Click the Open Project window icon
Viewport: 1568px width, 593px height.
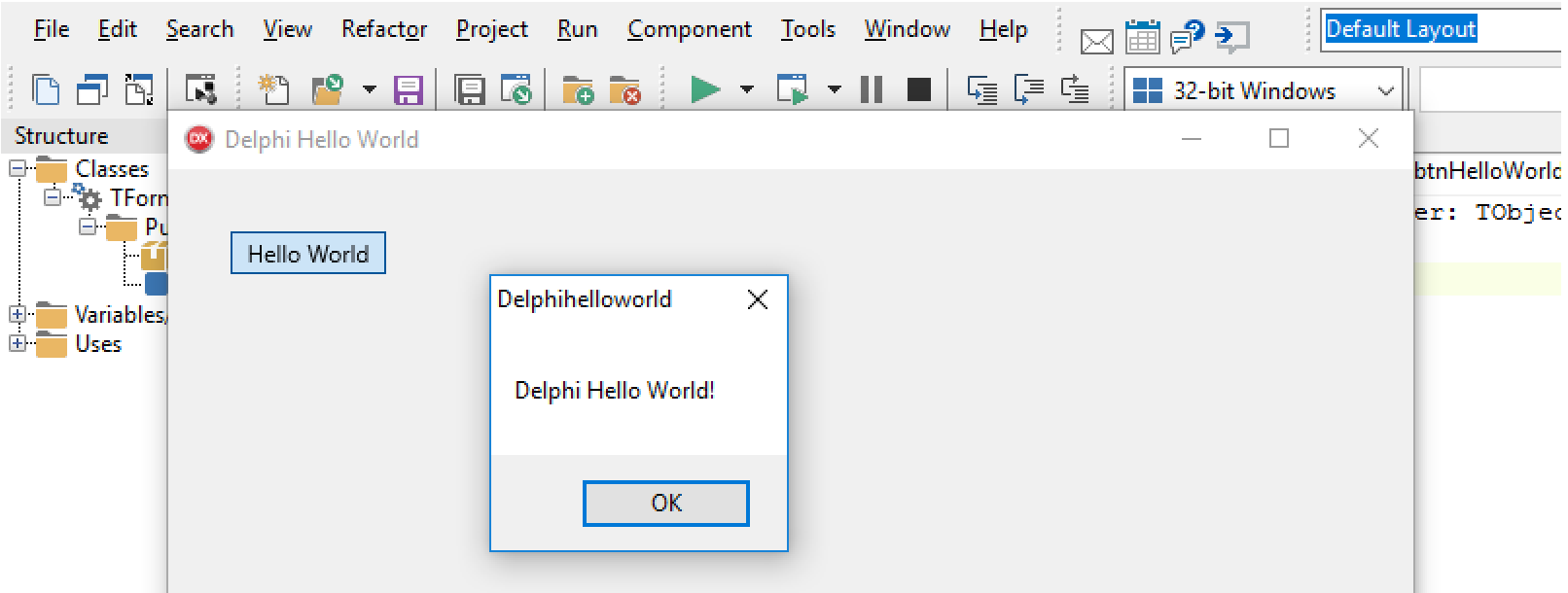516,90
